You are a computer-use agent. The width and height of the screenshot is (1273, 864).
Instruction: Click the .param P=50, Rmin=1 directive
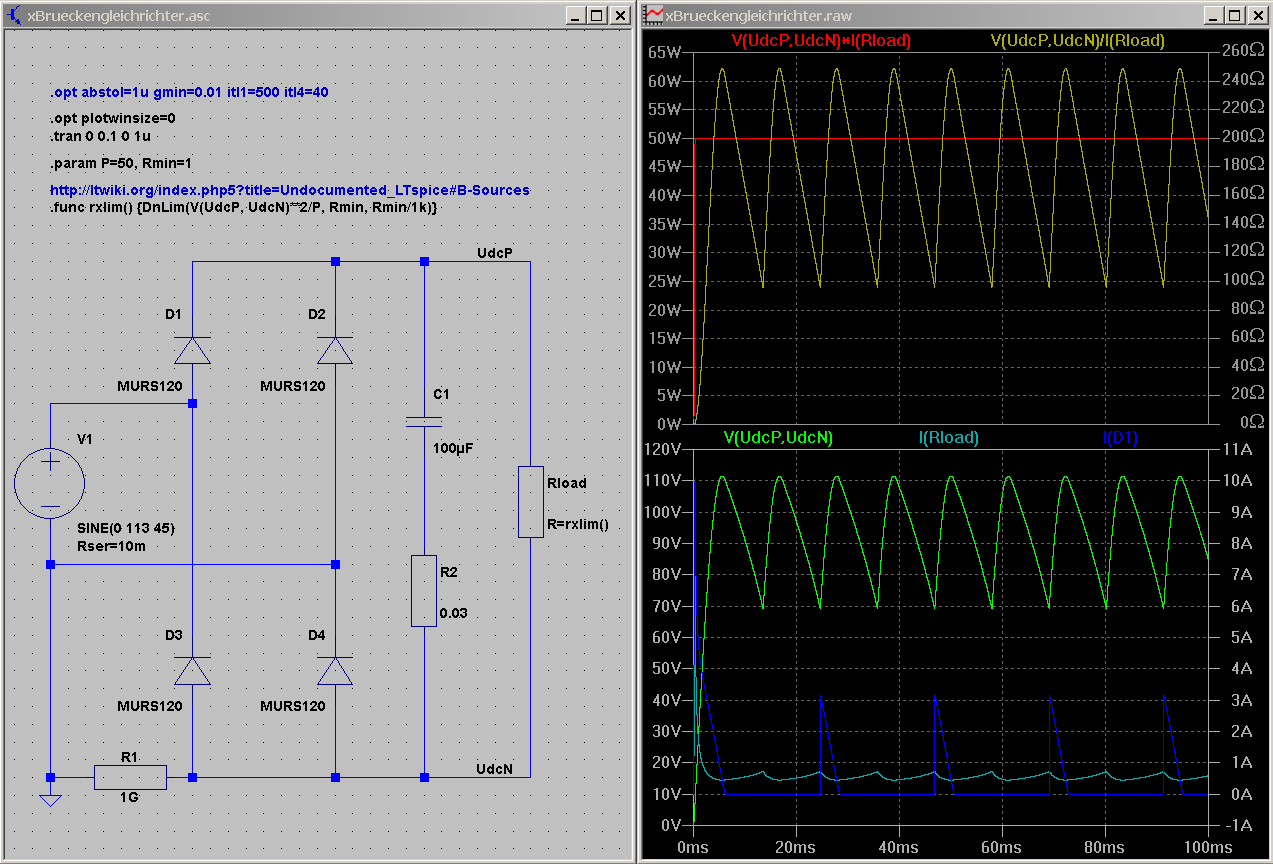(120, 163)
